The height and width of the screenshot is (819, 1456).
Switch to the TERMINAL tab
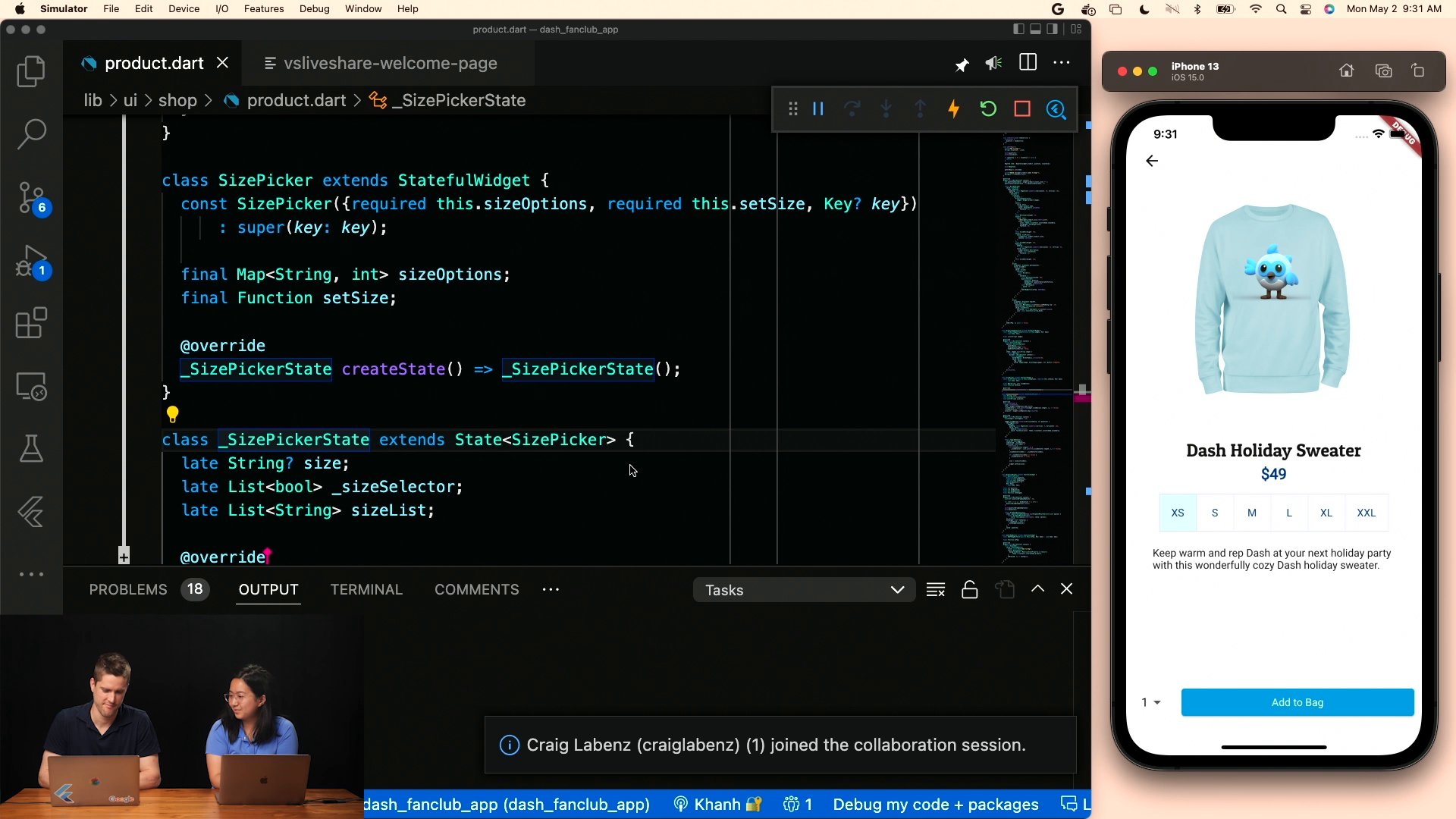[x=366, y=589]
